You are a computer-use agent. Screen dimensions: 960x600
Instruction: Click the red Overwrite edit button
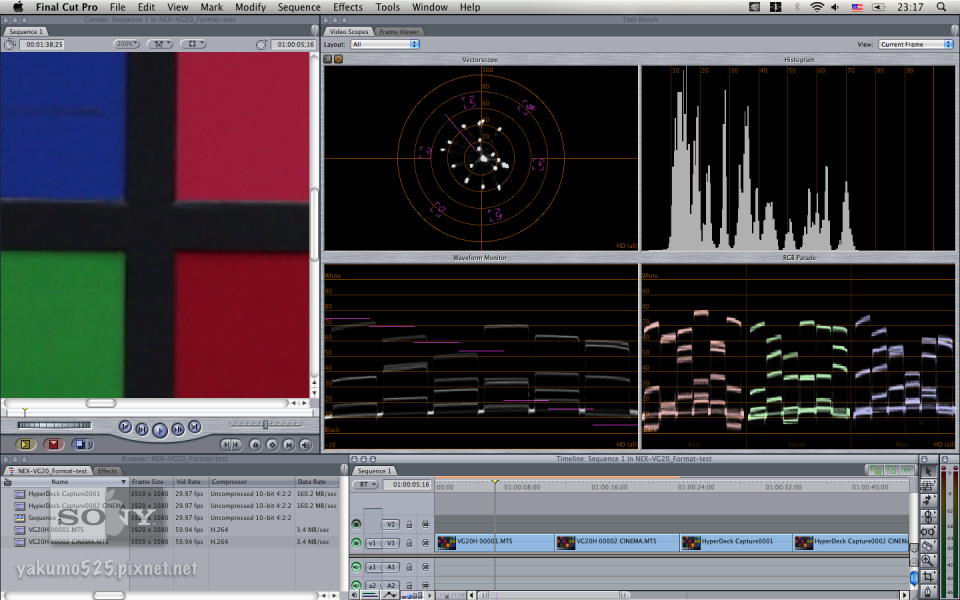[x=54, y=444]
